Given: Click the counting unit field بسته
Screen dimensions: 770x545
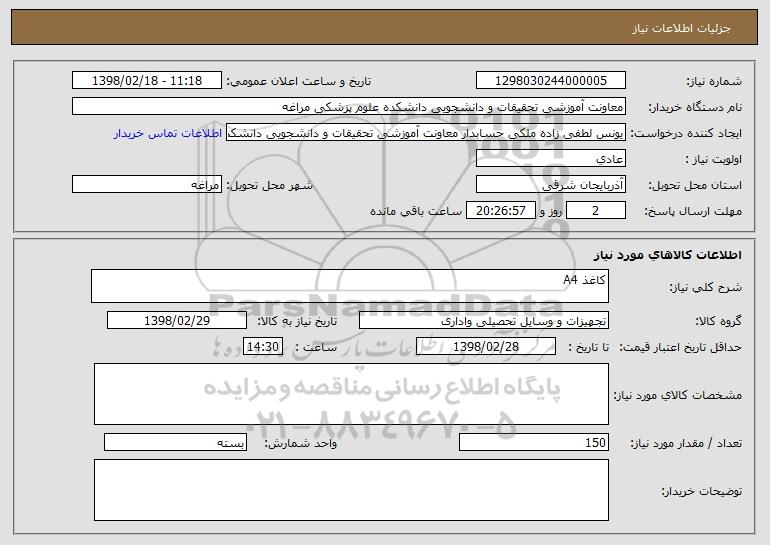Looking at the screenshot, I should (175, 442).
